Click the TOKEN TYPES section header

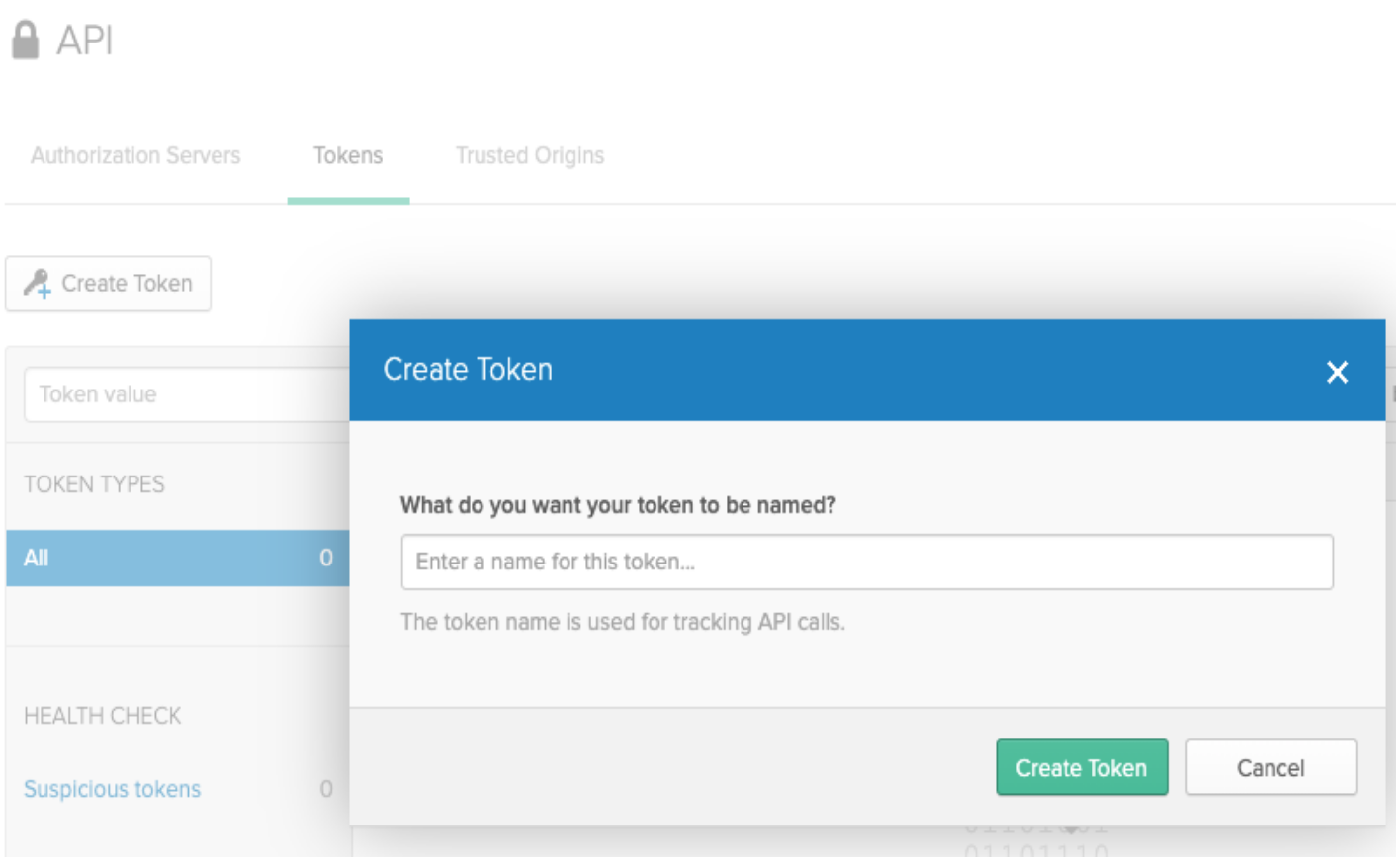94,484
